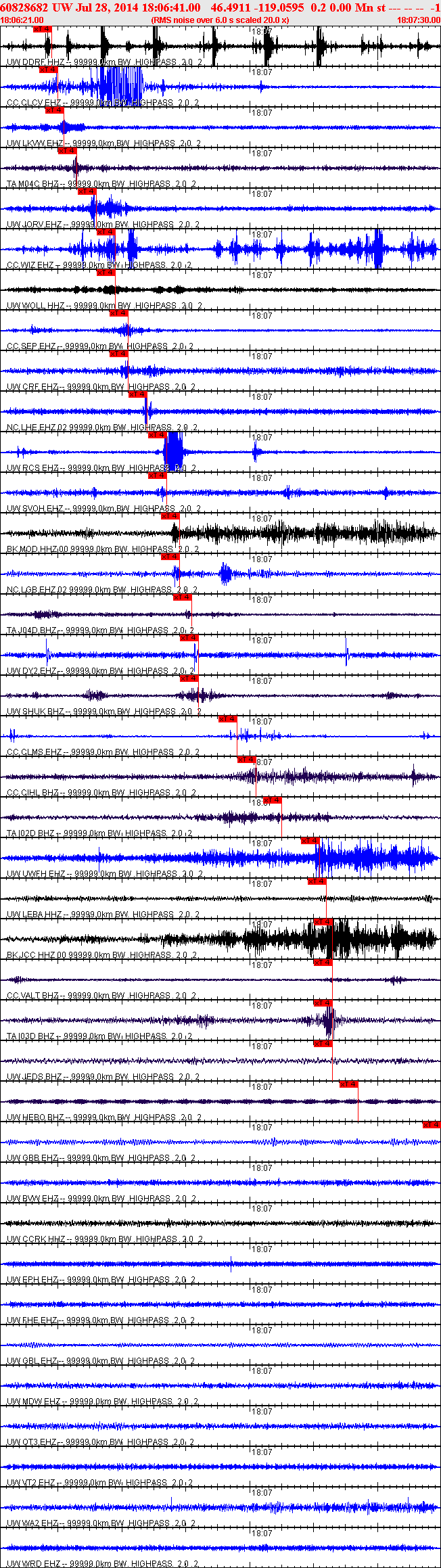441x1568 pixels.
Task: Select the pick marker on the WIZ trace
Action: coord(106,232)
